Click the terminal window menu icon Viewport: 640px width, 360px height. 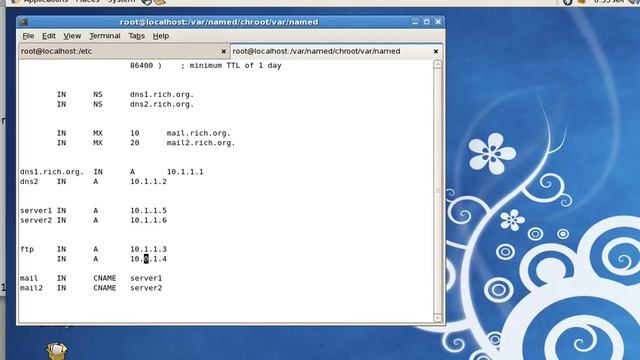[x=23, y=22]
